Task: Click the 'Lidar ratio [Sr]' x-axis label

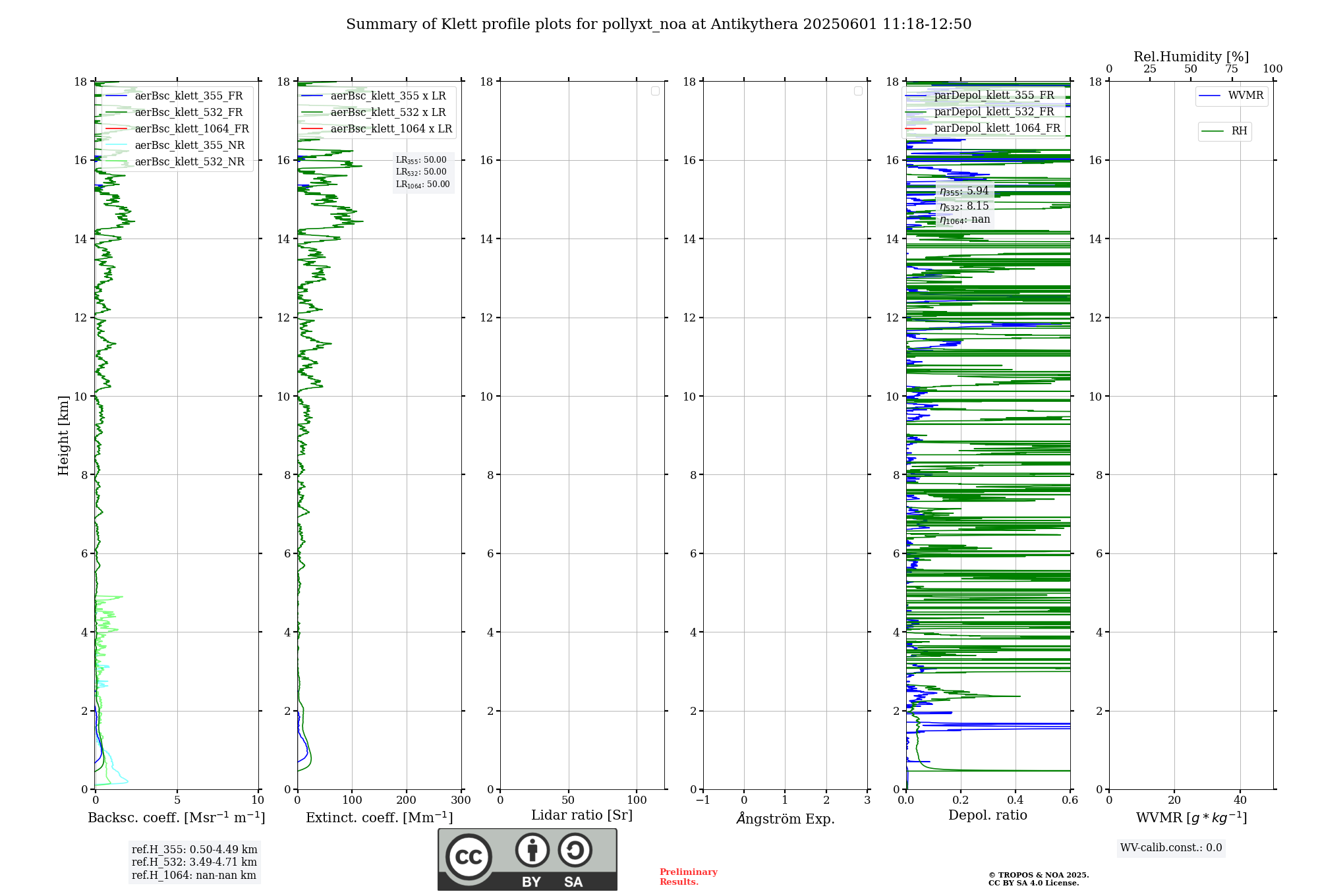Action: tap(582, 816)
